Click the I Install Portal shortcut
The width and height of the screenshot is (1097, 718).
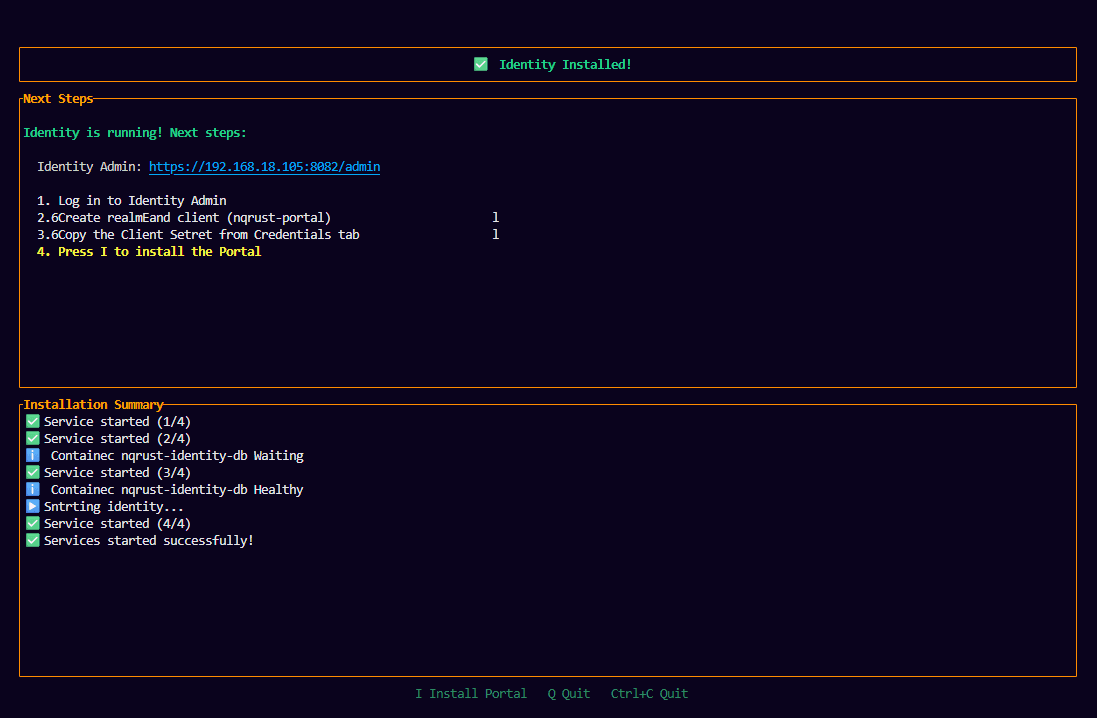pyautogui.click(x=471, y=694)
